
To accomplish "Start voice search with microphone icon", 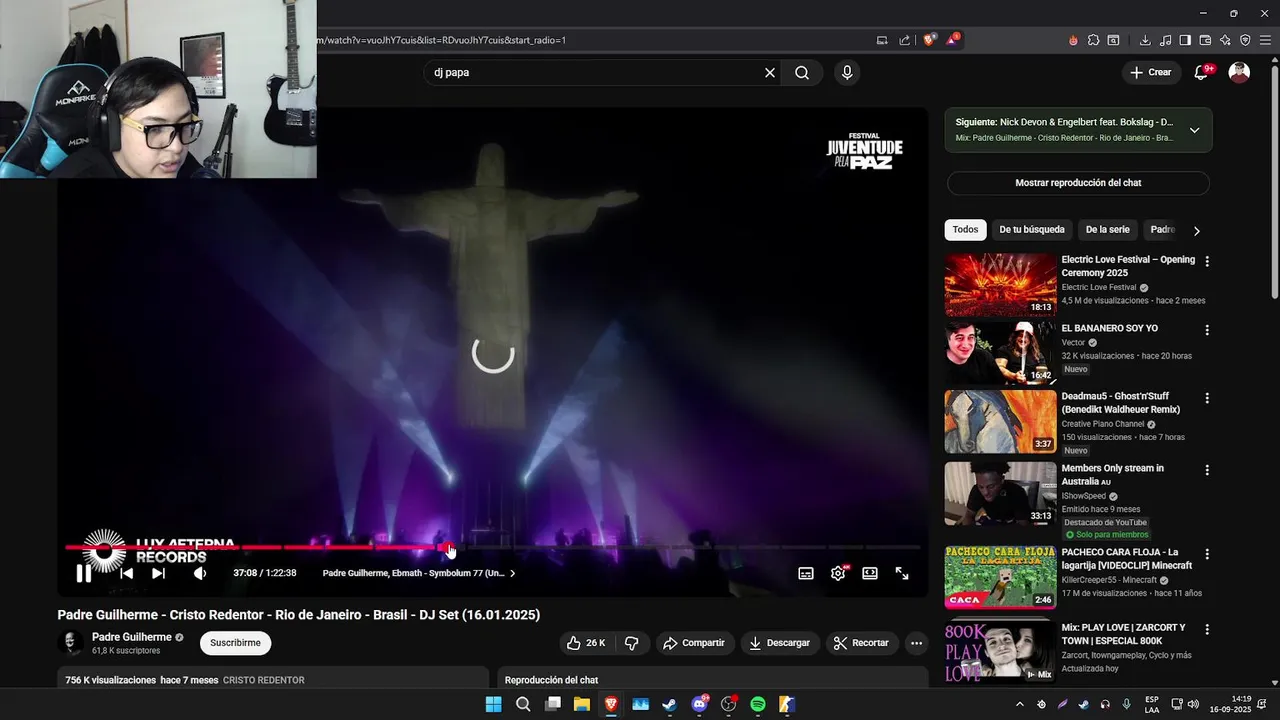I will (847, 72).
